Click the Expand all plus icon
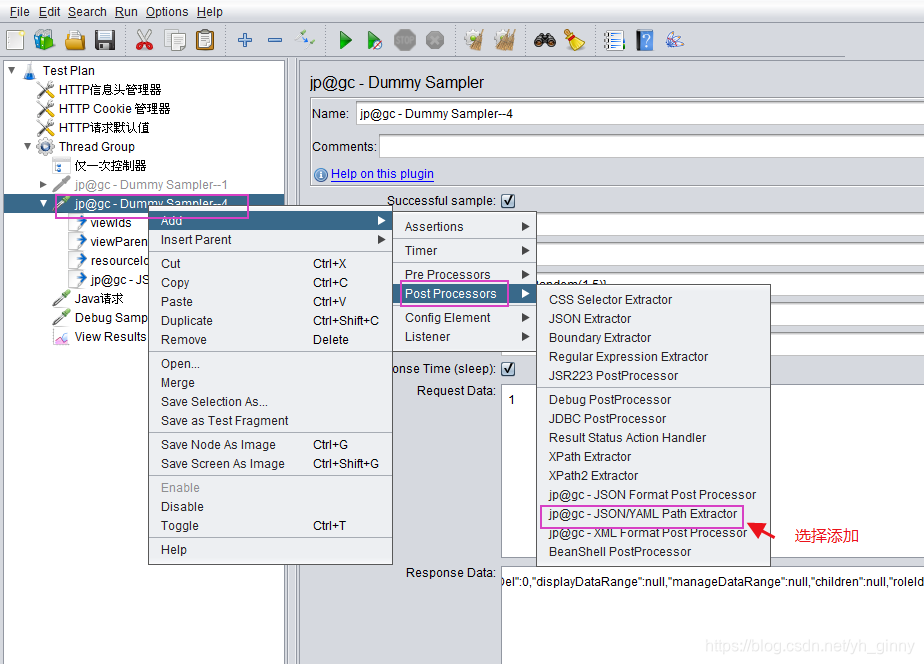 pyautogui.click(x=245, y=40)
